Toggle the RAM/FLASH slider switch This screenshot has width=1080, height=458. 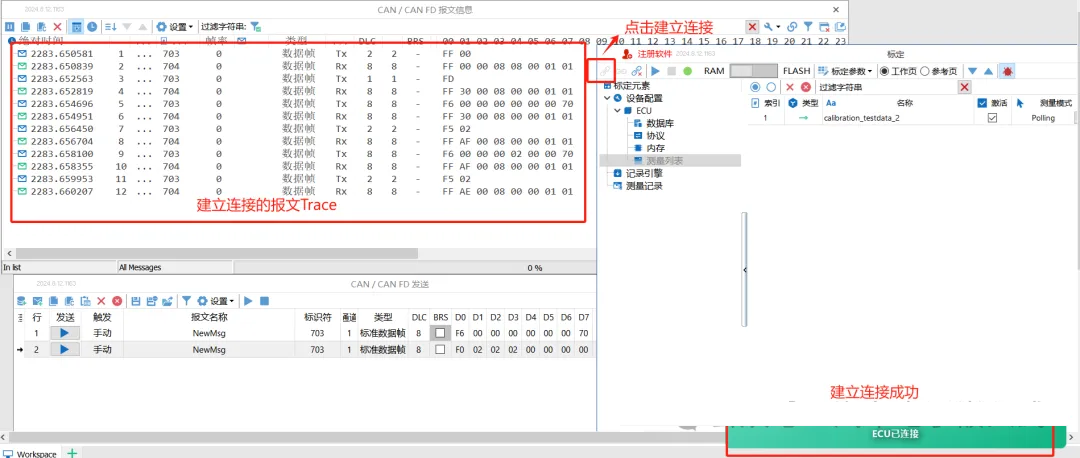753,71
